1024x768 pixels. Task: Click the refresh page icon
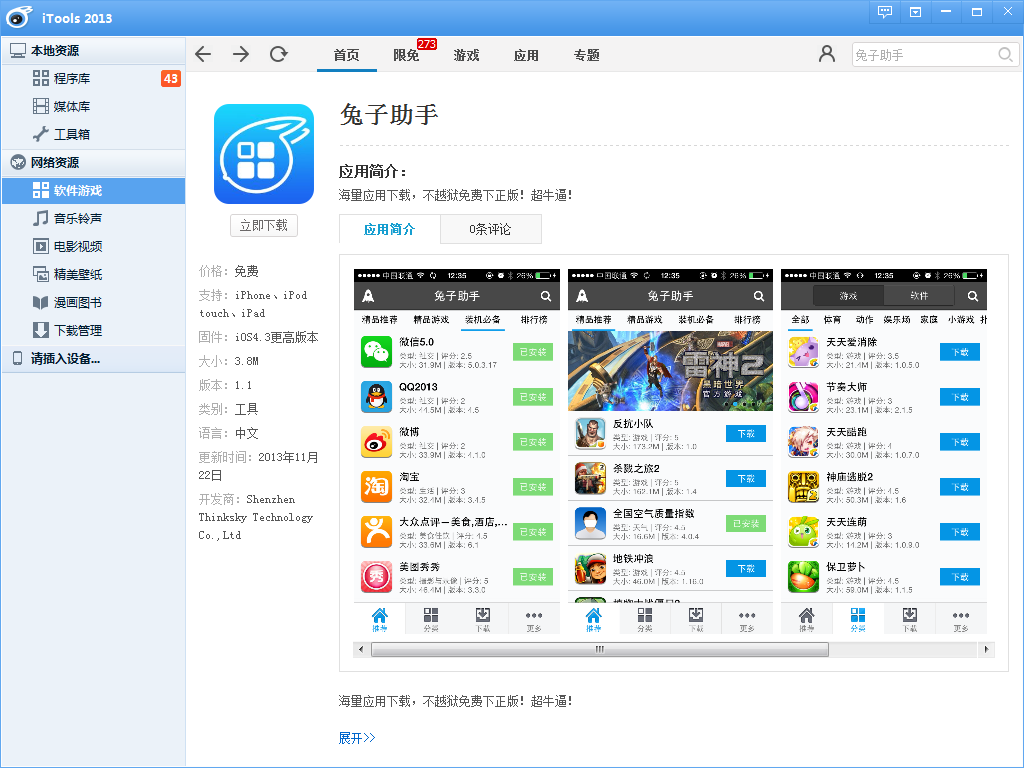pyautogui.click(x=279, y=55)
